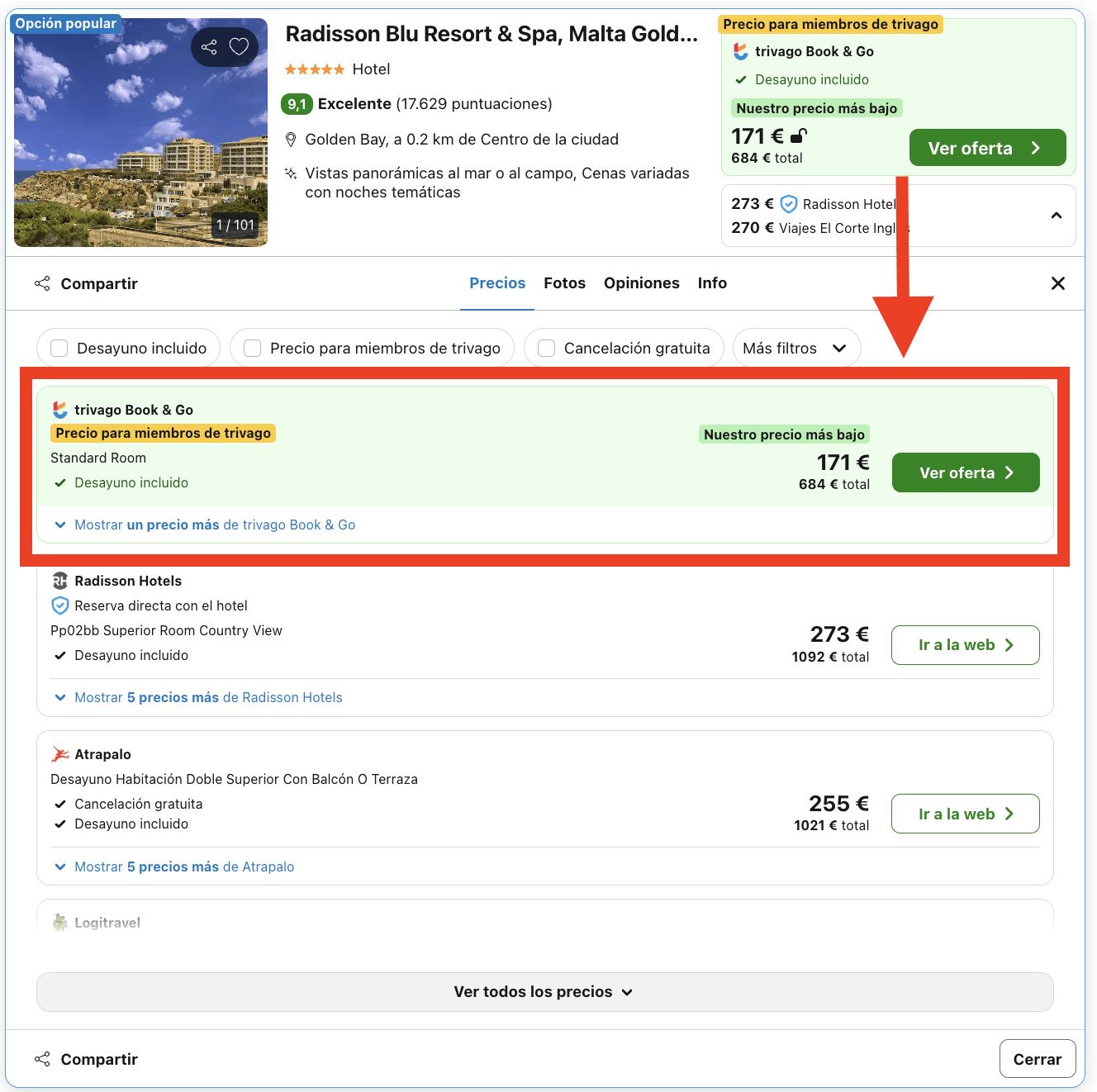
Task: Tick the Cancelación gratuita checkbox
Action: (547, 349)
